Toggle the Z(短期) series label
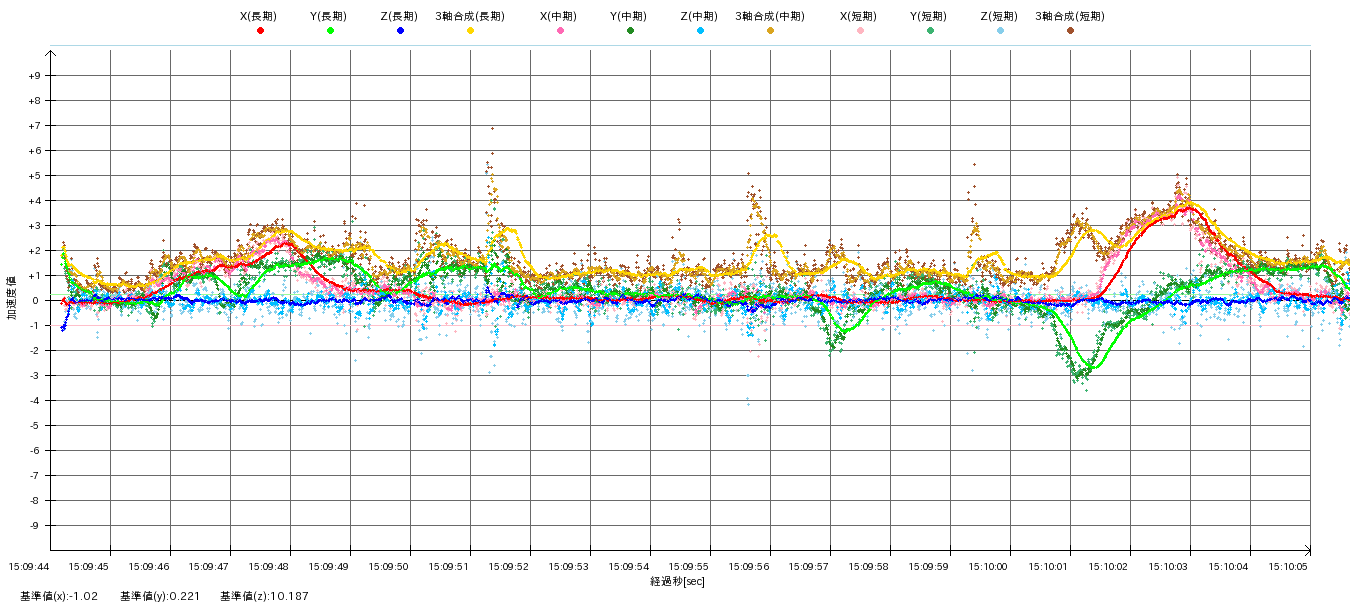Screen dimensions: 1350x610 (999, 16)
